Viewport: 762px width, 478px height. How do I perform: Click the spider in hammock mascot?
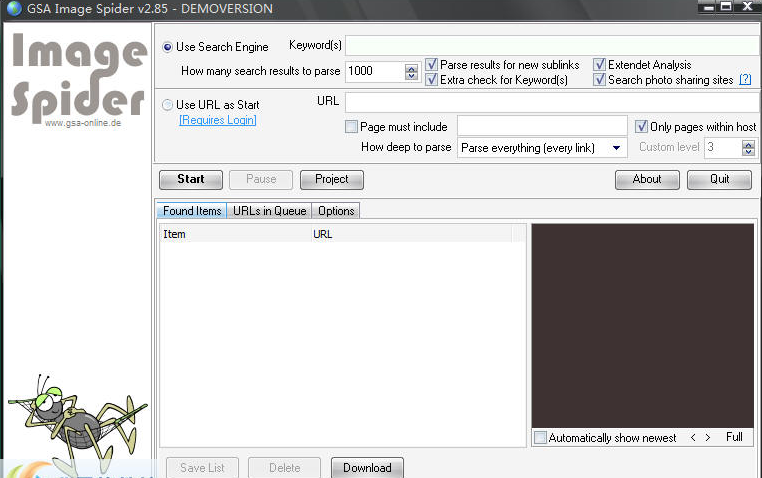click(76, 424)
